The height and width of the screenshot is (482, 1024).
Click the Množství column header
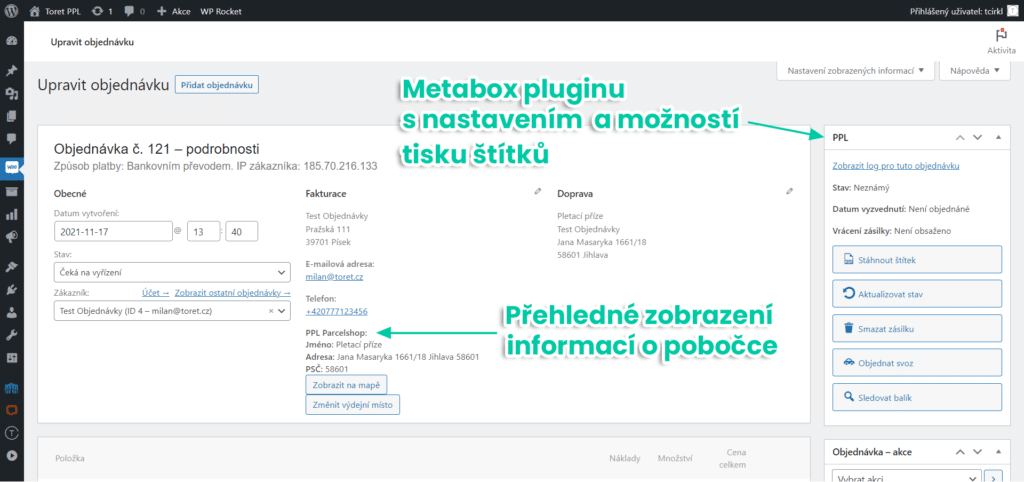point(675,458)
